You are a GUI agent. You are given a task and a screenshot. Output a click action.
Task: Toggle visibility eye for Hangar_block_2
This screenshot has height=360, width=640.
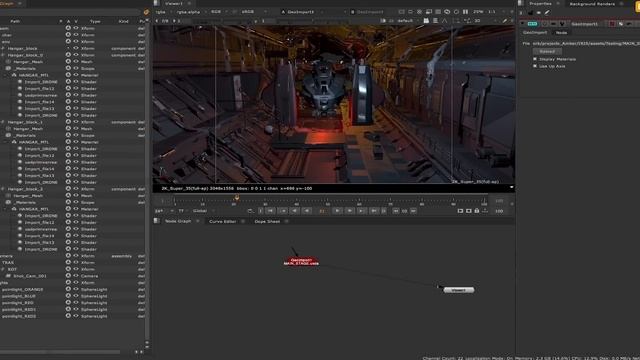[76, 189]
